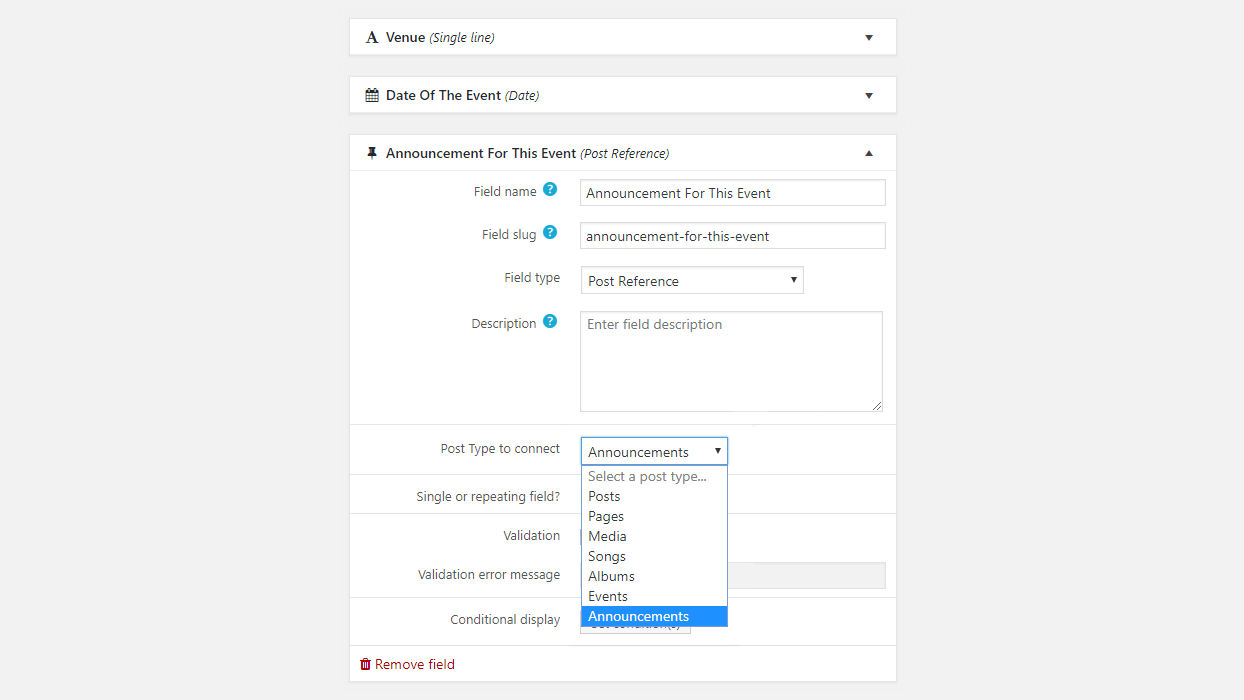The image size is (1244, 700).
Task: Open the help tooltip for Description
Action: tap(550, 322)
